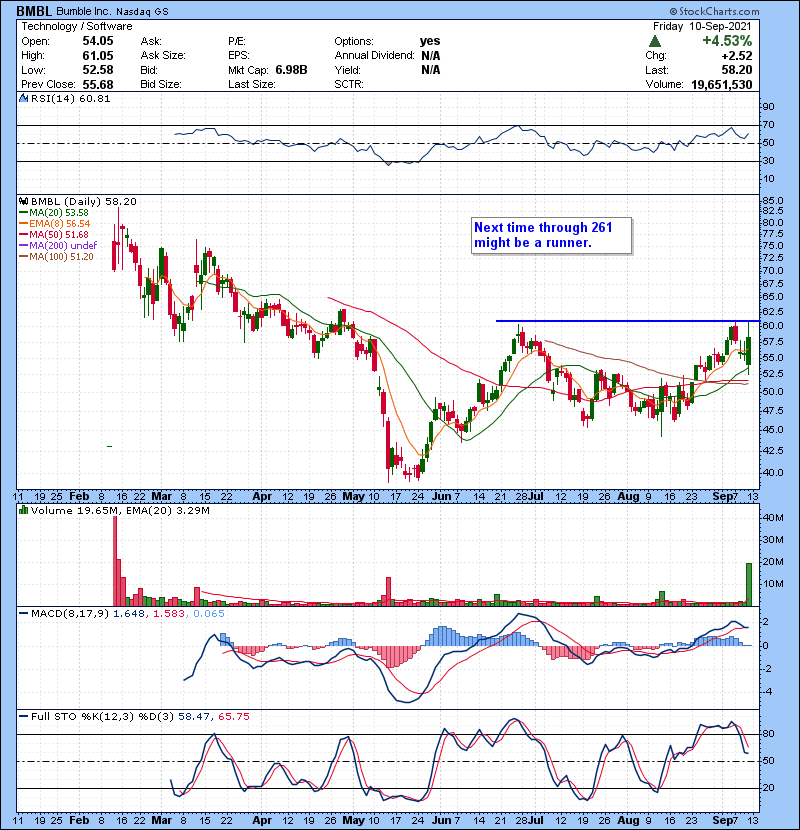Viewport: 800px width, 830px height.
Task: Click the MA(100) 51.20 legend entry
Action: point(56,257)
